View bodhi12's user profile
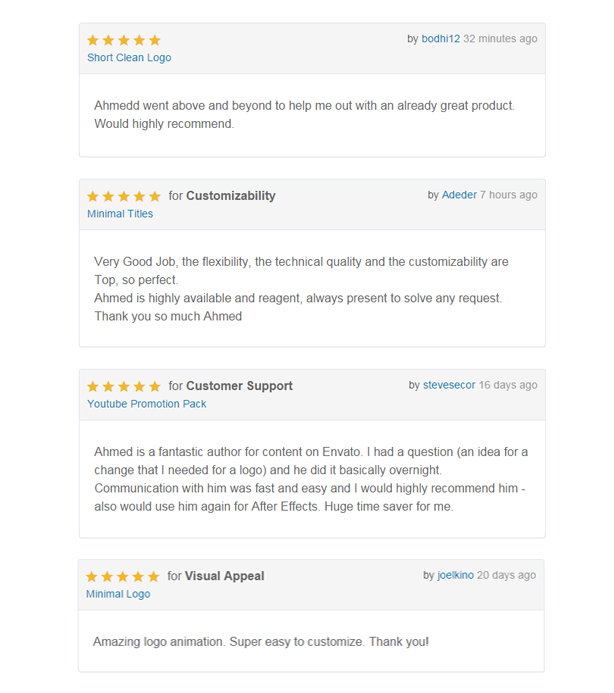614x693 pixels. coord(441,39)
